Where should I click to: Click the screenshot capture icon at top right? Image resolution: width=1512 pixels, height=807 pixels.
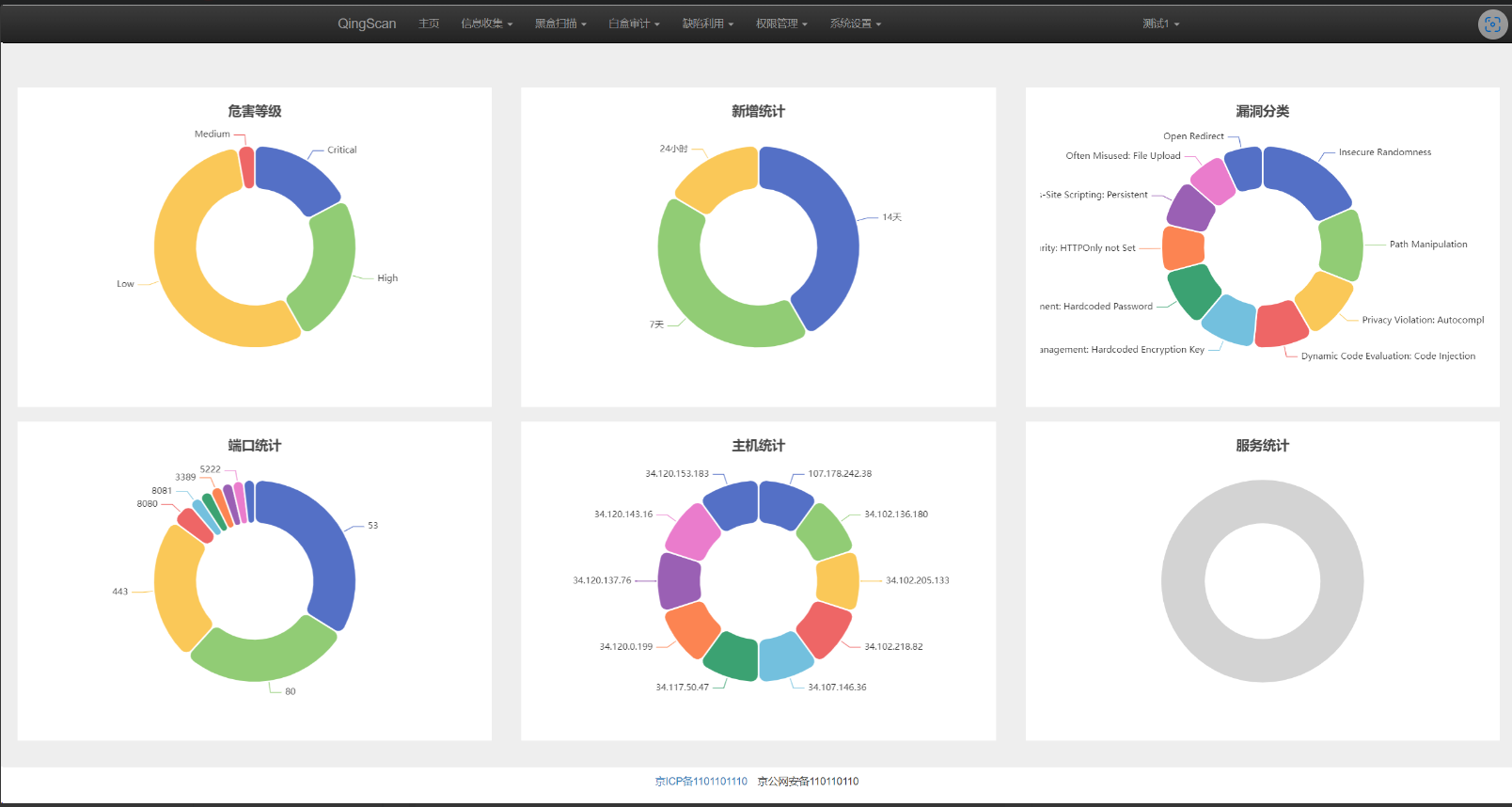[1492, 24]
